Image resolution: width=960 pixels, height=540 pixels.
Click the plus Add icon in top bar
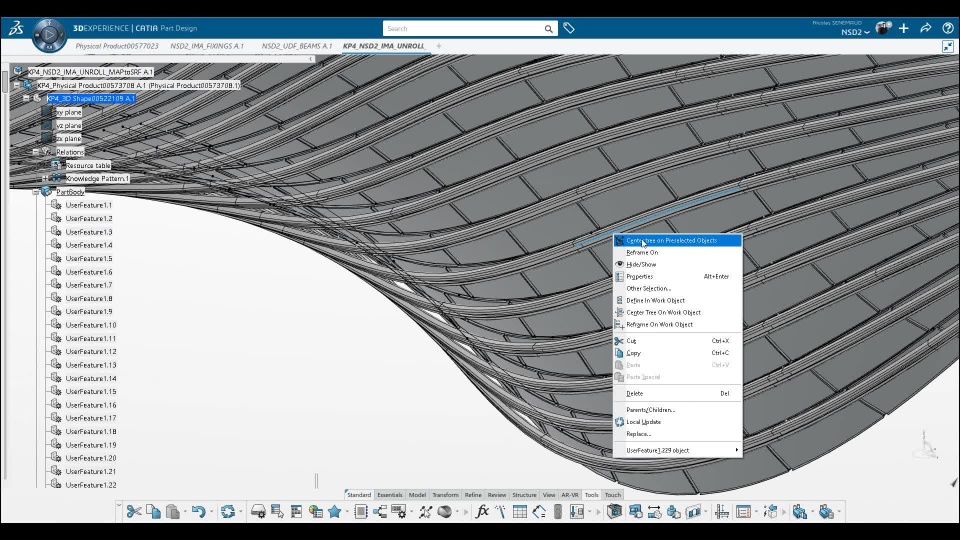tap(904, 29)
